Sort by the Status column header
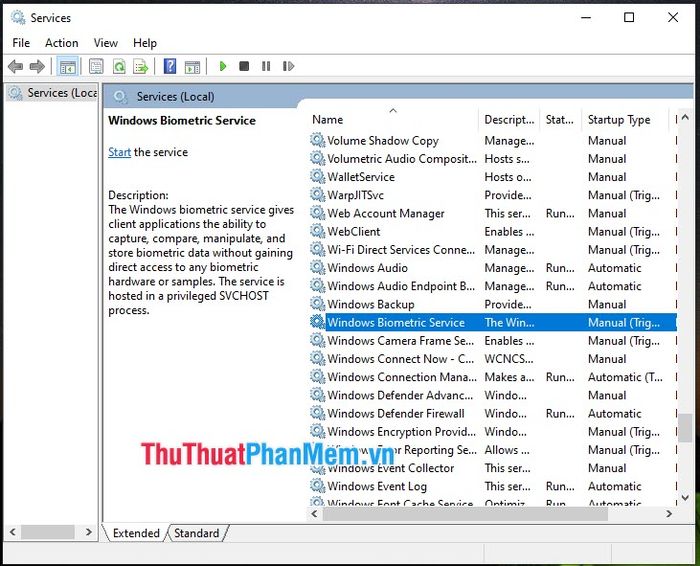The height and width of the screenshot is (566, 700). click(560, 120)
